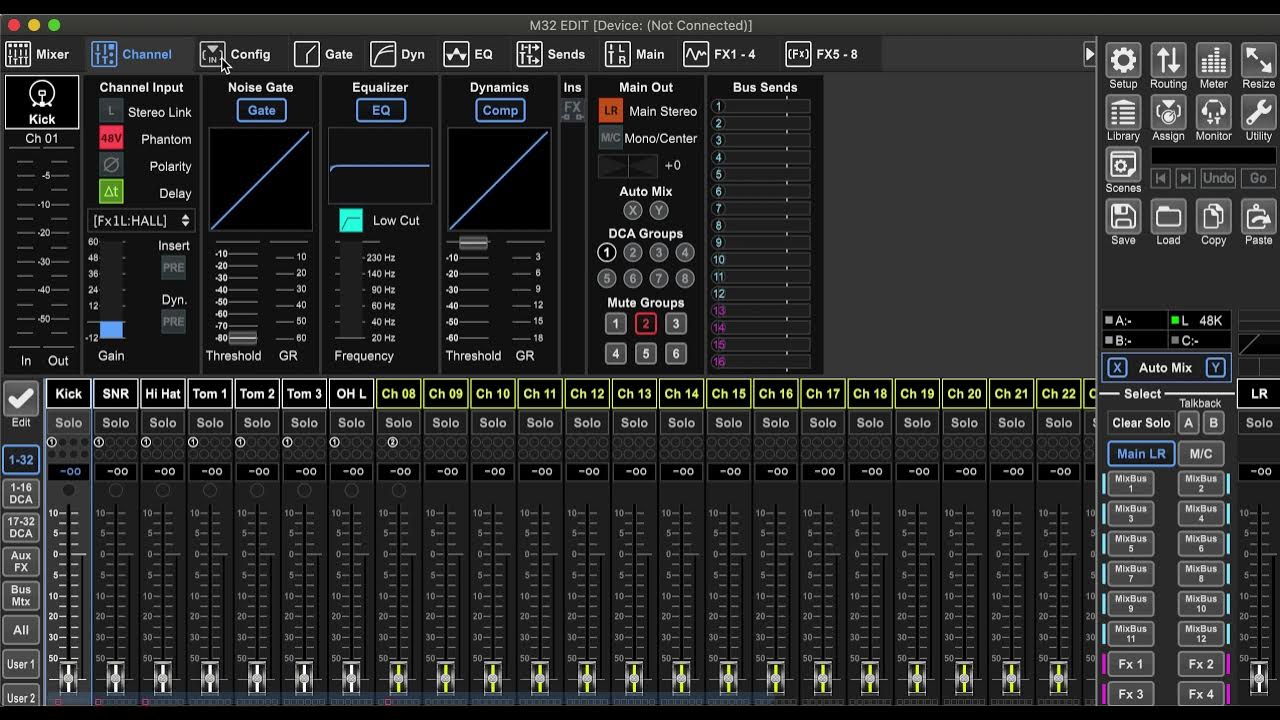The width and height of the screenshot is (1280, 720).
Task: Toggle Mute Group 2
Action: pos(646,323)
